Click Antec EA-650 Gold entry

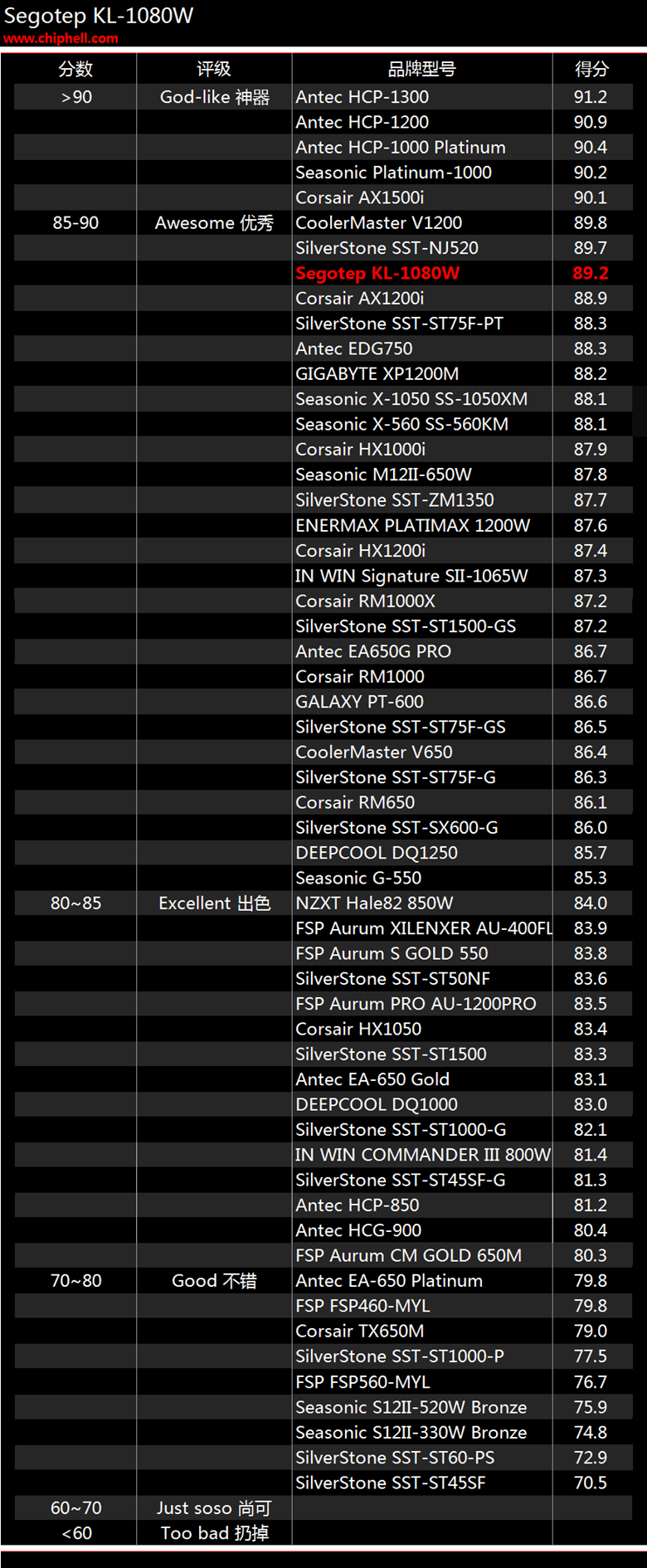click(x=372, y=1079)
